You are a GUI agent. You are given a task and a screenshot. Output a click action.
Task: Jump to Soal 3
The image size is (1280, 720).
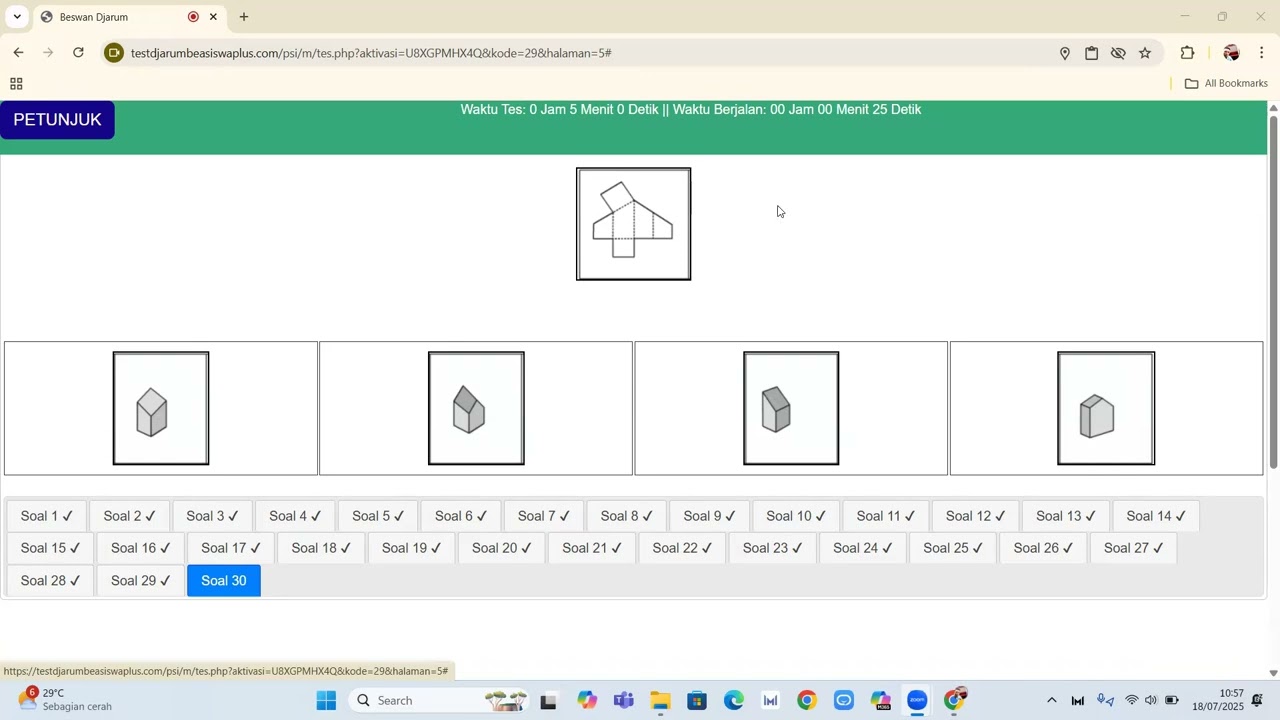coord(213,516)
